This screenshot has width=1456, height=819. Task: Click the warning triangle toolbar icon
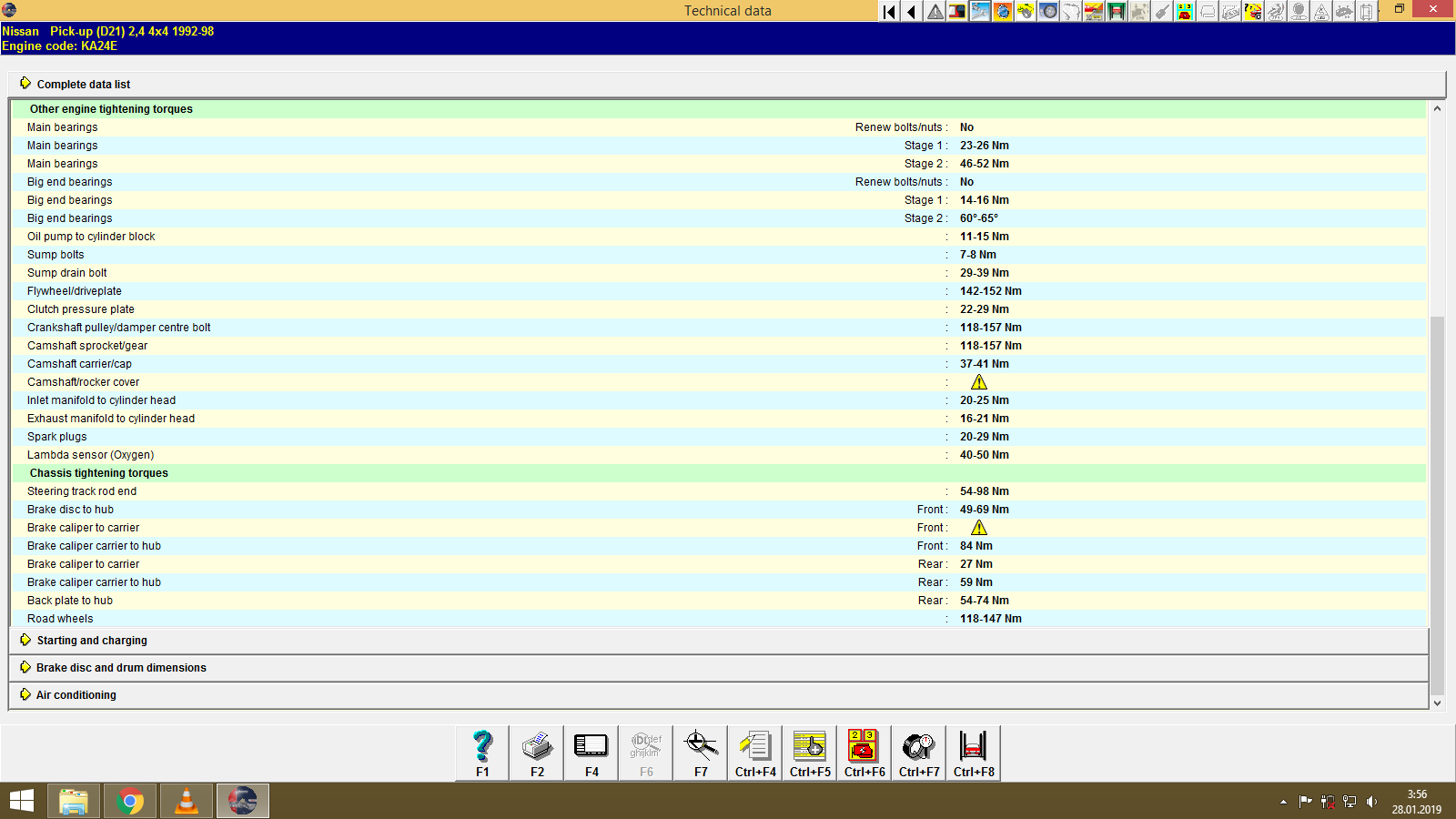[x=934, y=12]
